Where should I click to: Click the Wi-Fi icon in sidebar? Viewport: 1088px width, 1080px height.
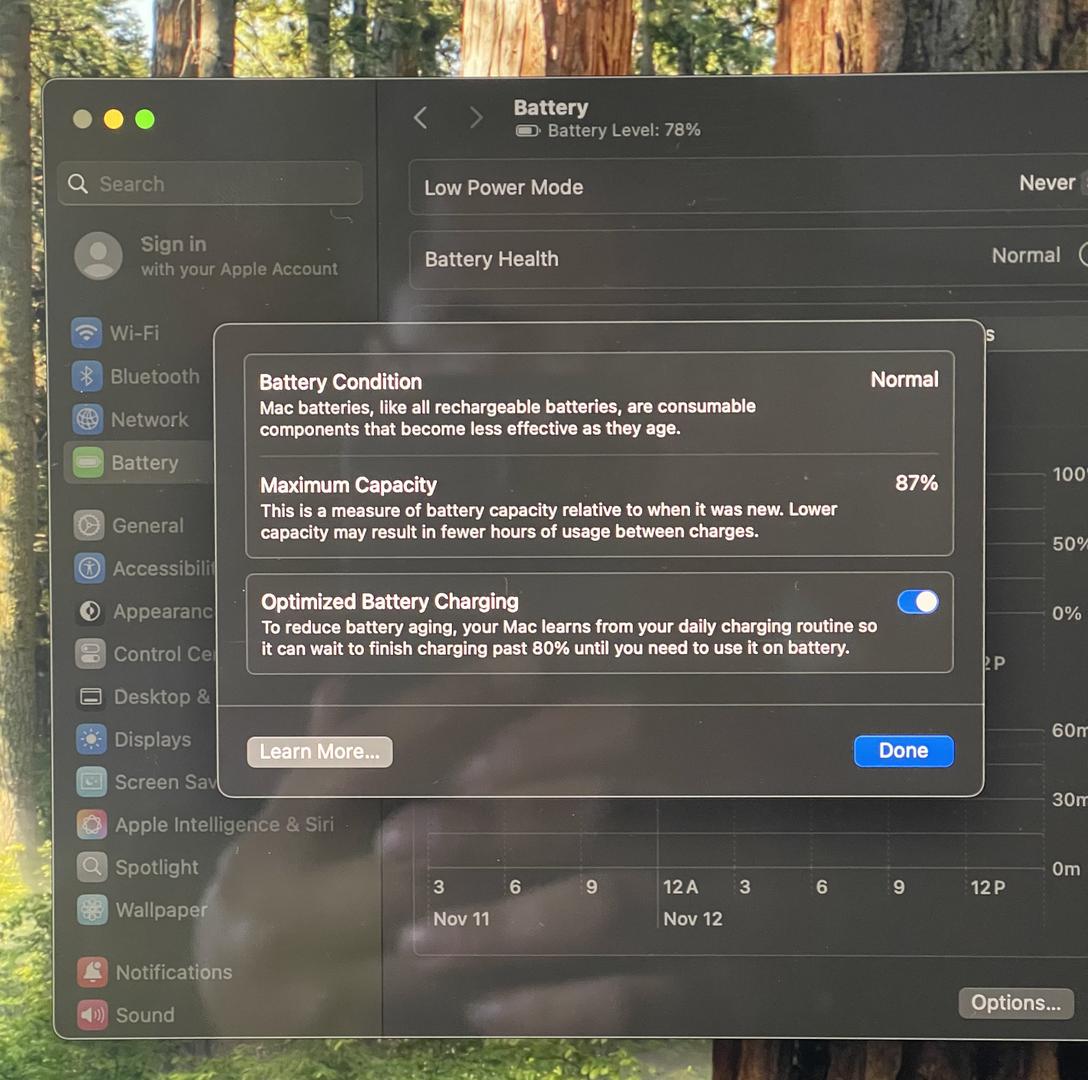click(86, 332)
